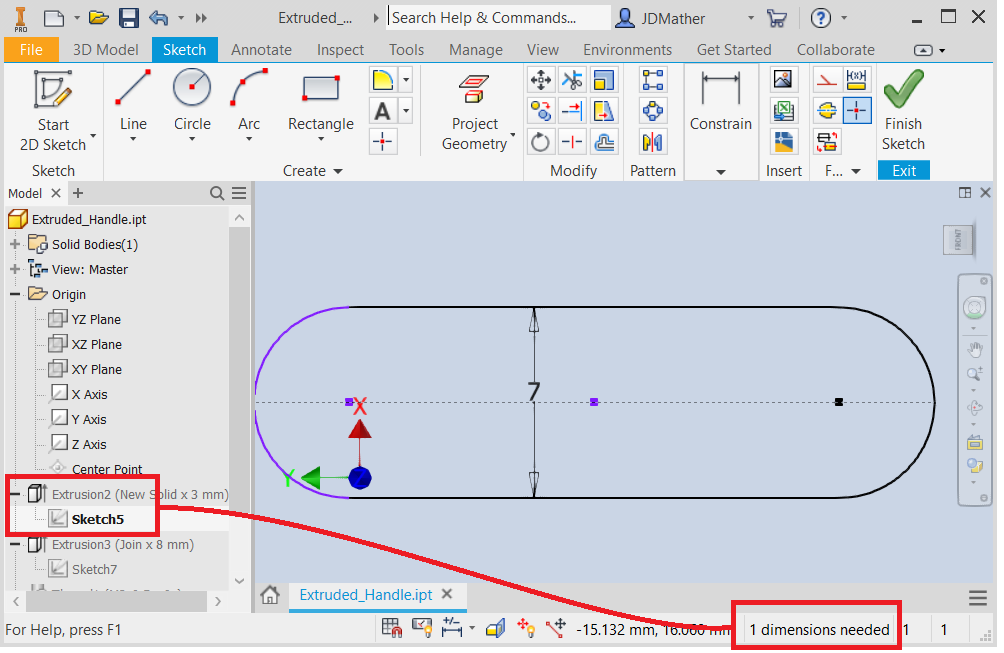
Task: Select the Mirror pattern tool
Action: (x=652, y=141)
